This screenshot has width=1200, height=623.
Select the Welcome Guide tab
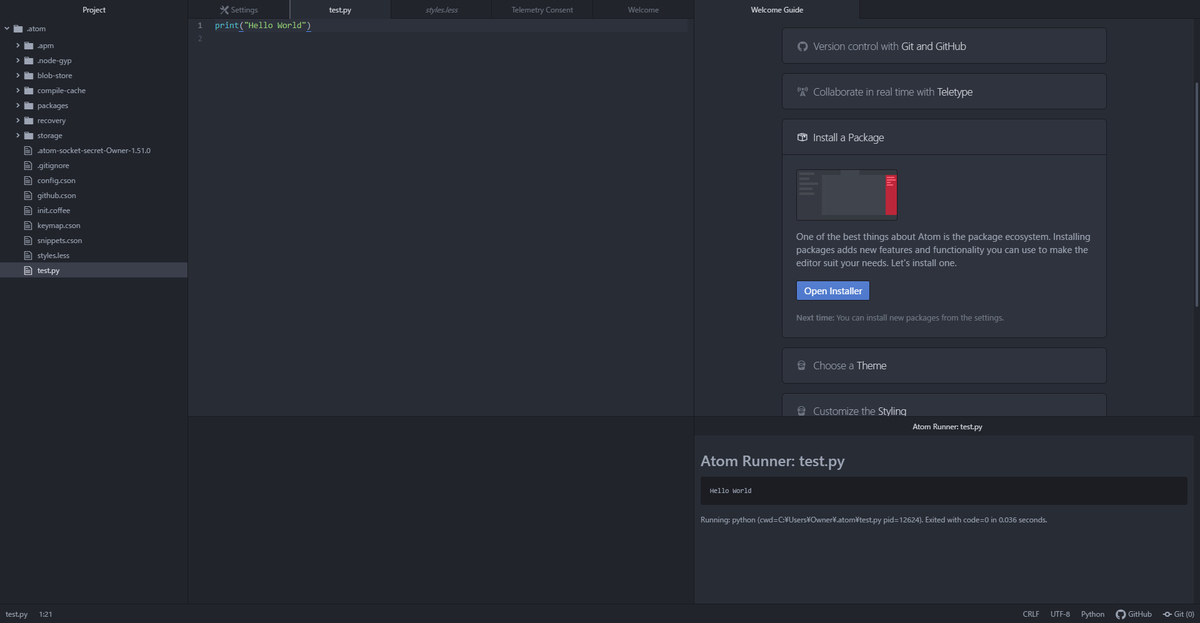click(777, 10)
